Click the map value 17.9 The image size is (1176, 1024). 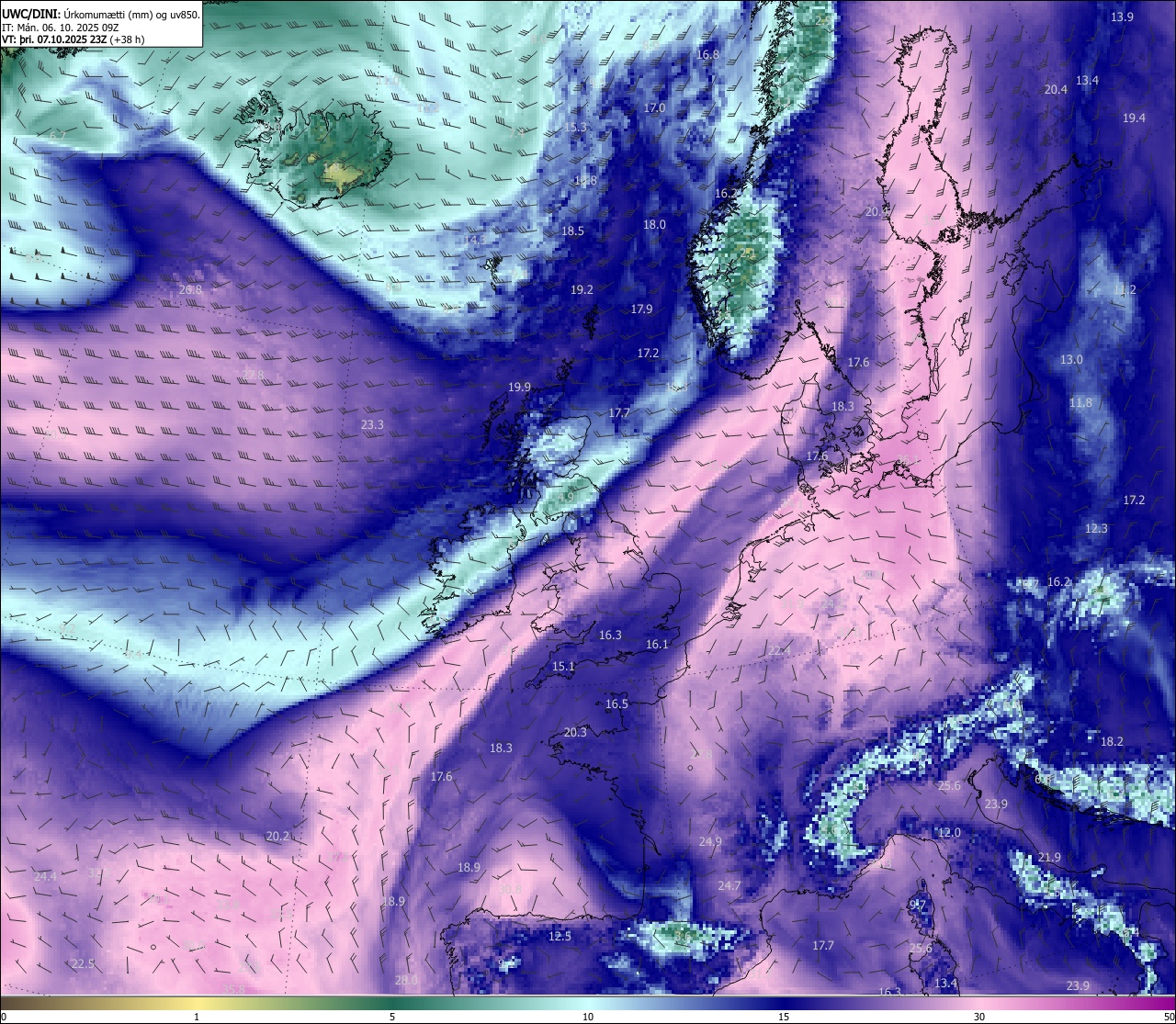(x=641, y=309)
